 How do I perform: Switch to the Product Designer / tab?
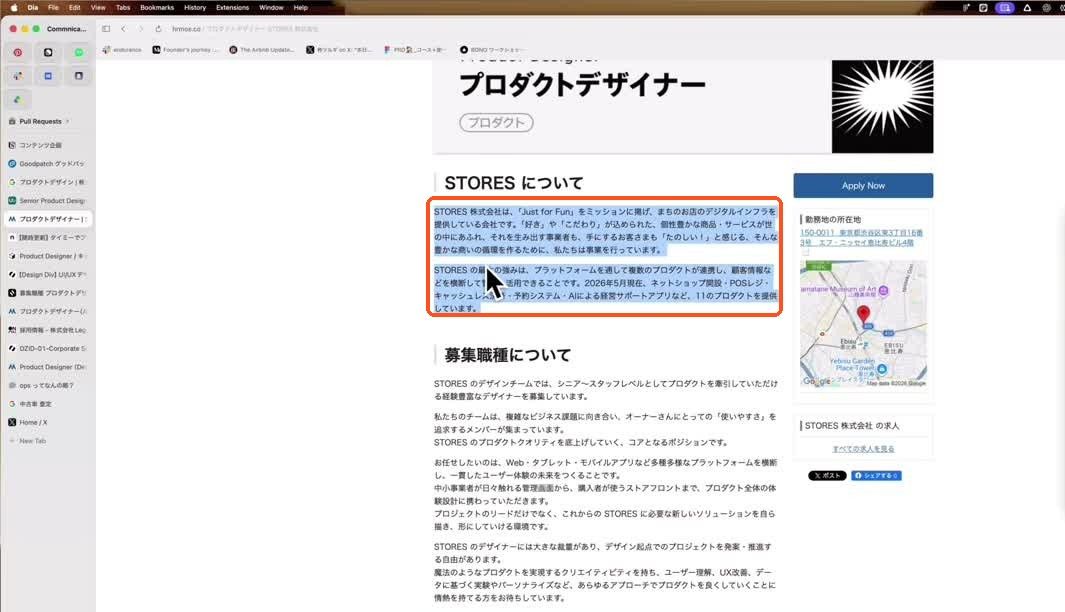[48, 256]
